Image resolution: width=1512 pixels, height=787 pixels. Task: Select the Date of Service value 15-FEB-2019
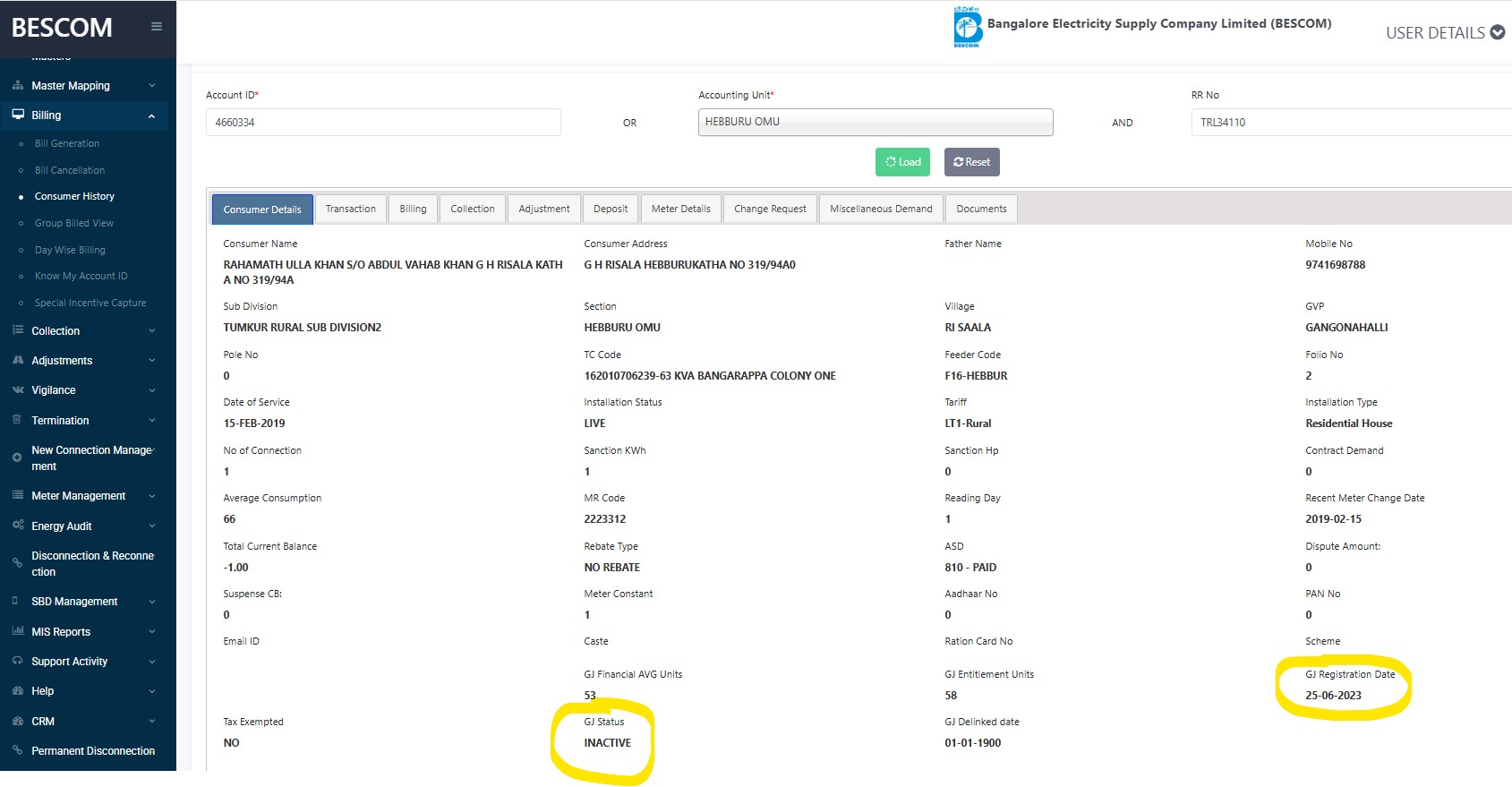(254, 423)
